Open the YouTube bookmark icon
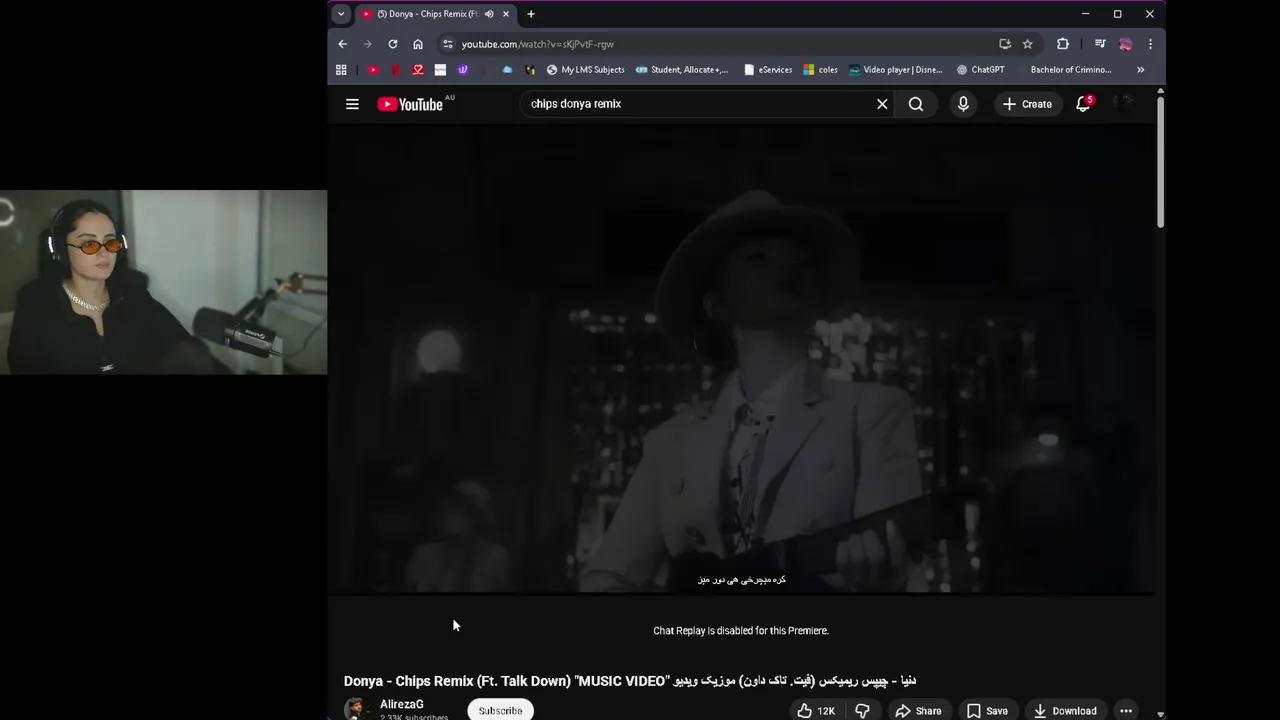 coord(373,70)
